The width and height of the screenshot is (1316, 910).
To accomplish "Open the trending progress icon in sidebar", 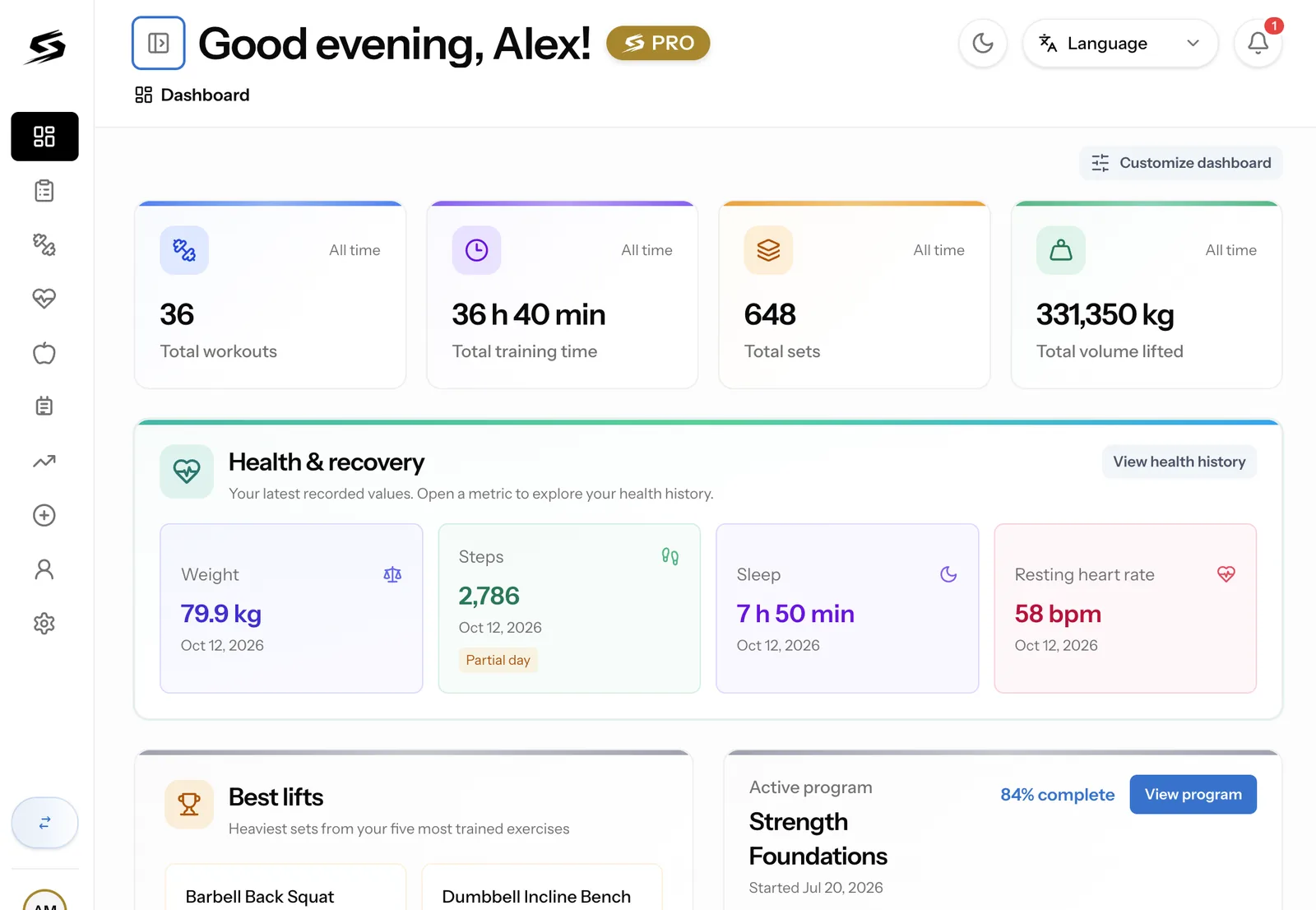I will tap(44, 461).
